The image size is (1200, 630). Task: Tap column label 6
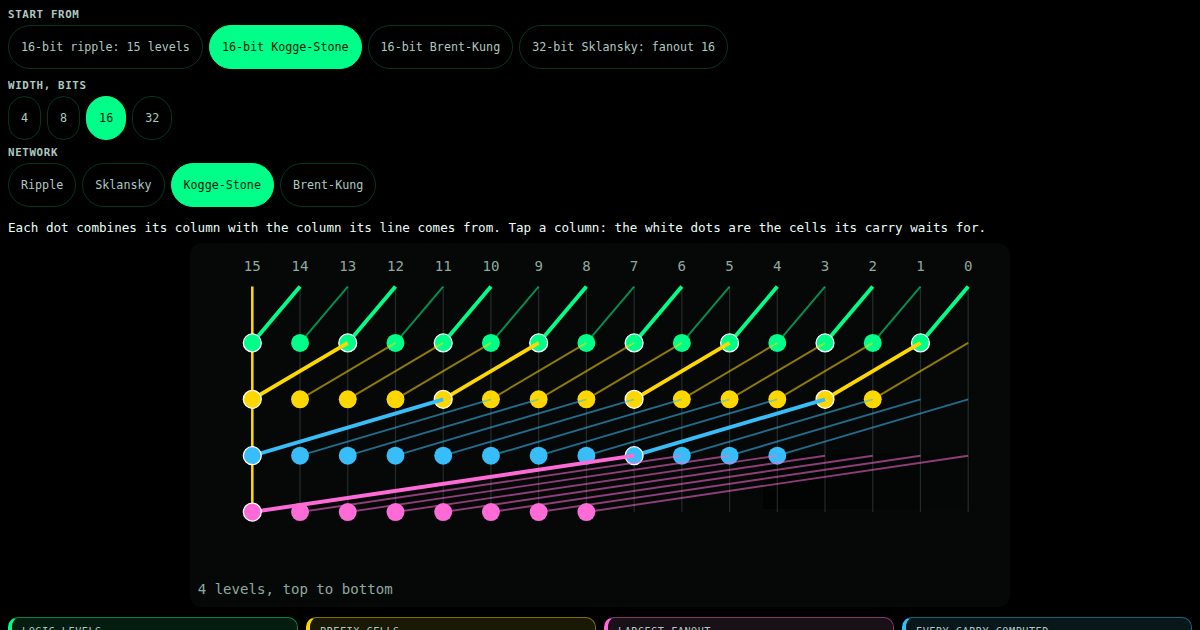click(x=682, y=266)
